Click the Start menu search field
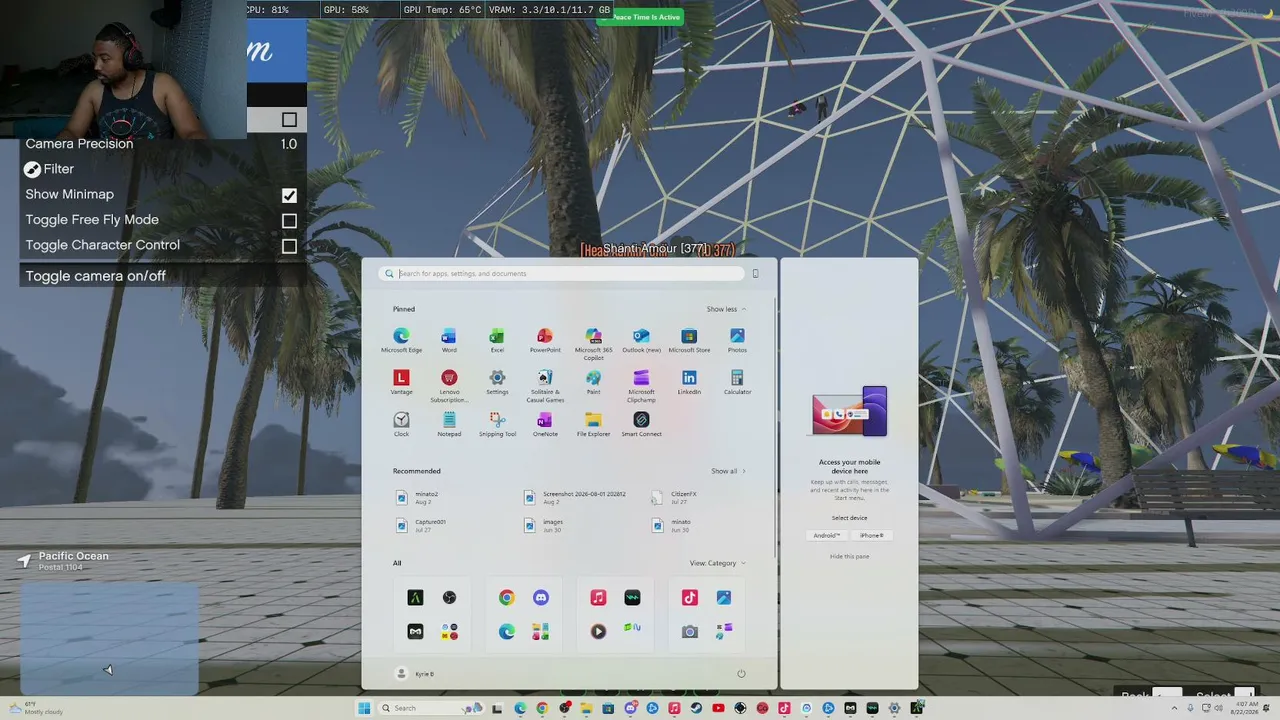The width and height of the screenshot is (1280, 720). (563, 273)
